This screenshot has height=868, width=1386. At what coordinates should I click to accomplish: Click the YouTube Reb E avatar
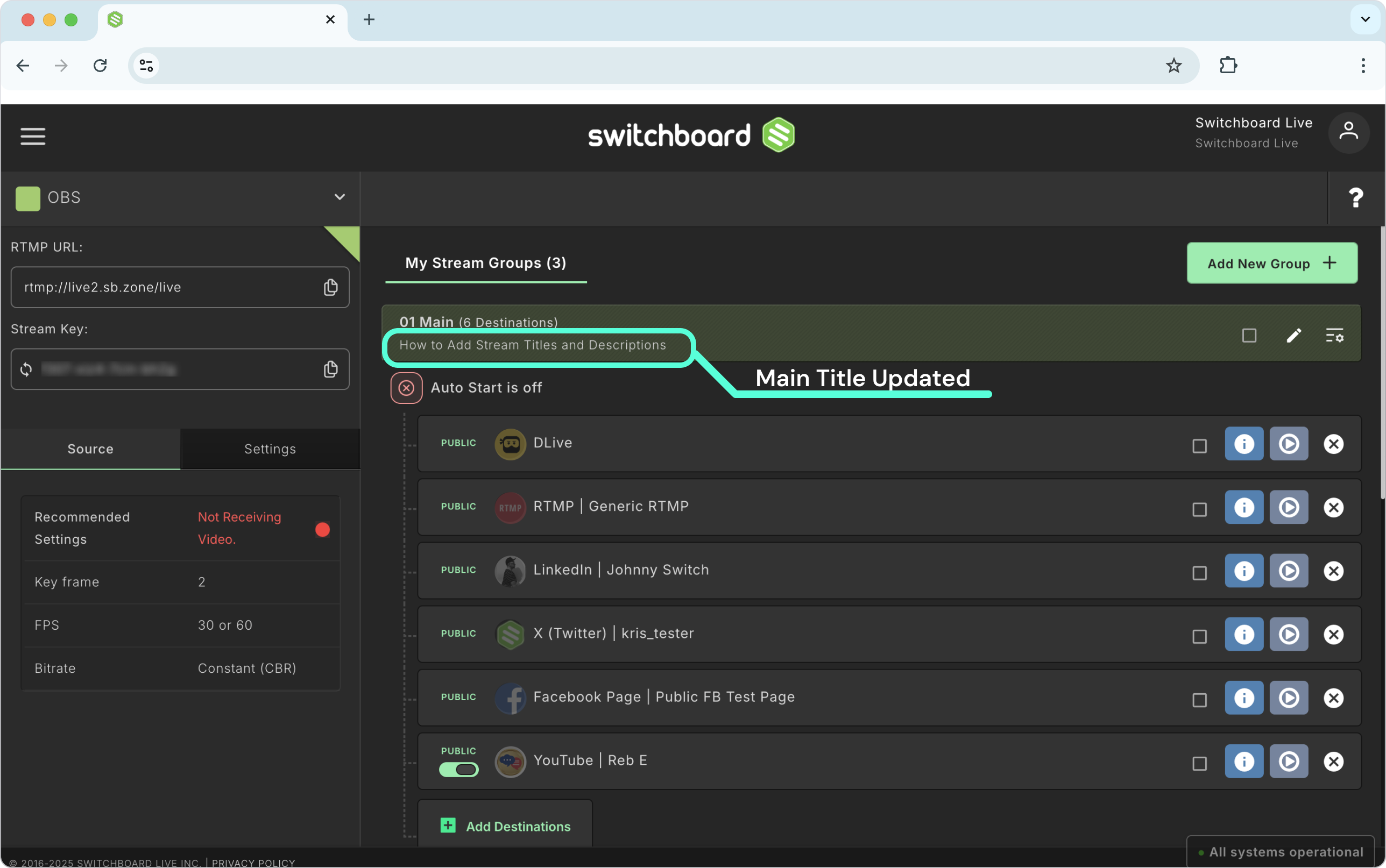511,762
